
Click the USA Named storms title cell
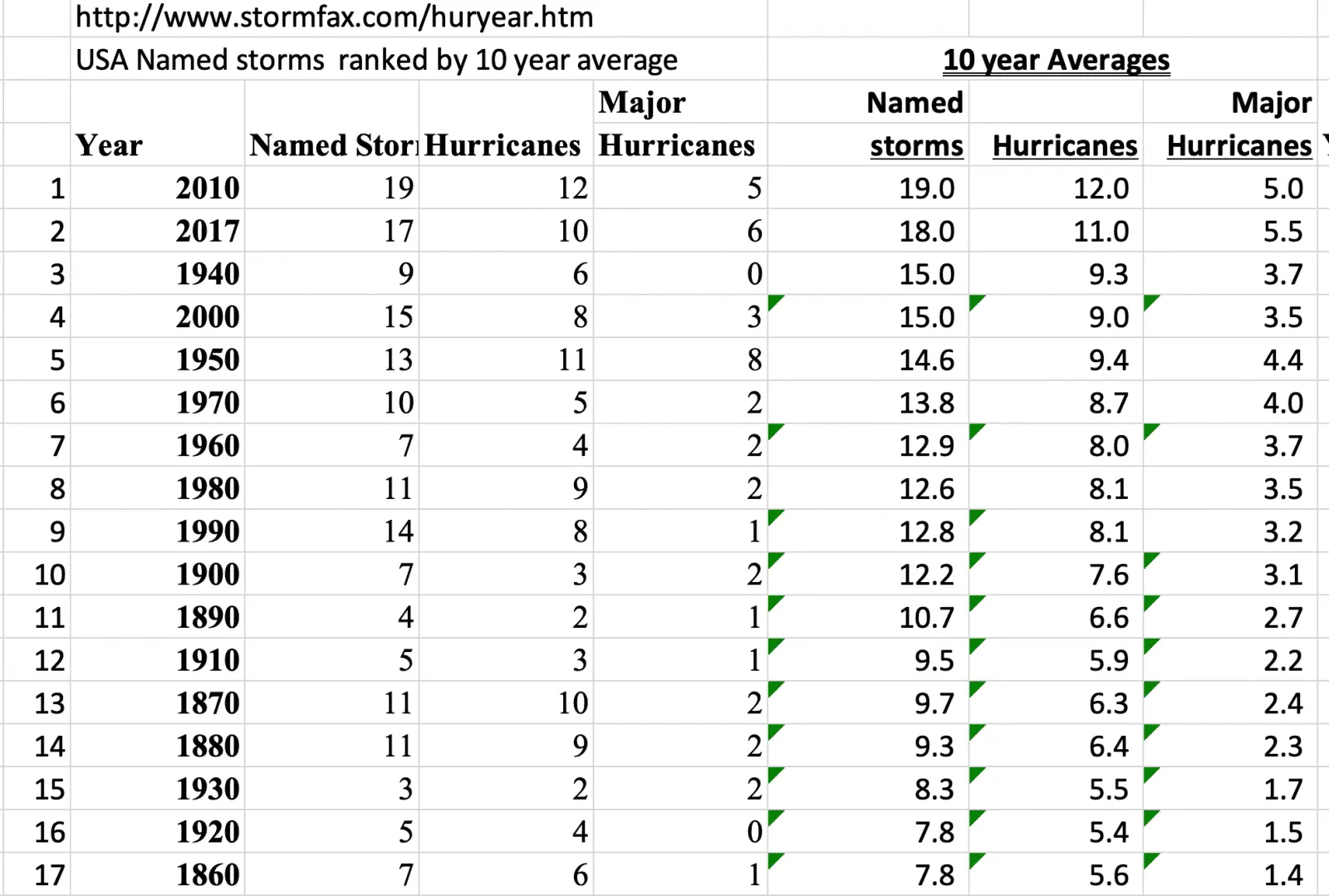(376, 60)
